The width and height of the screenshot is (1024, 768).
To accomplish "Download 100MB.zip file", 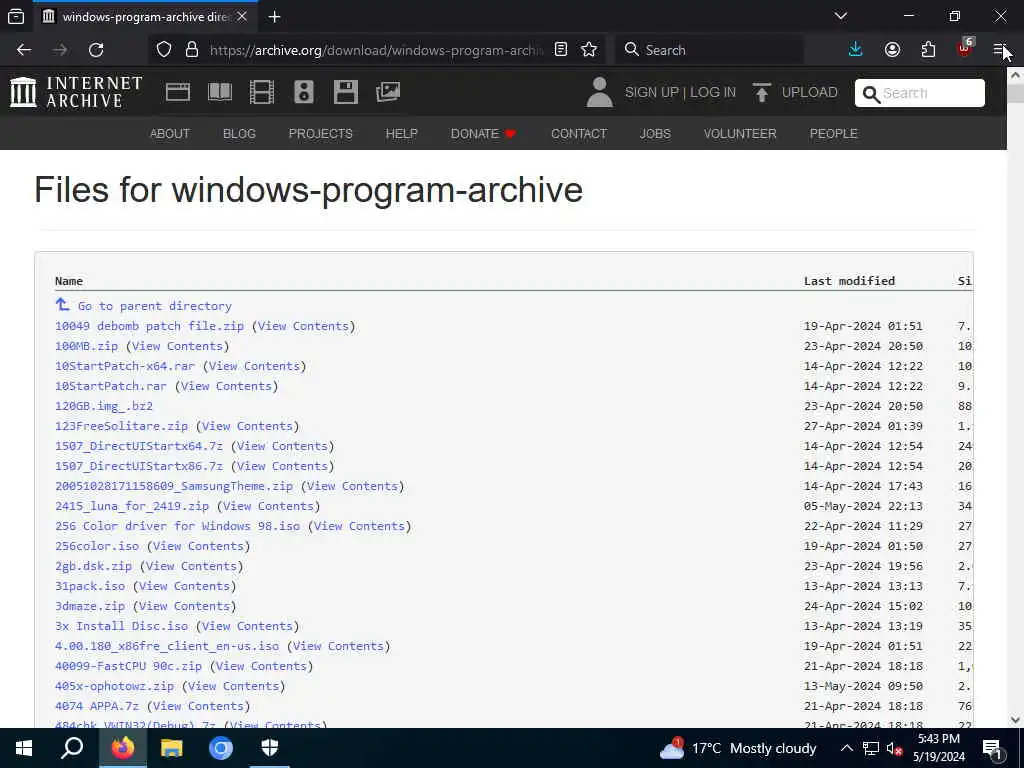I will pos(87,346).
